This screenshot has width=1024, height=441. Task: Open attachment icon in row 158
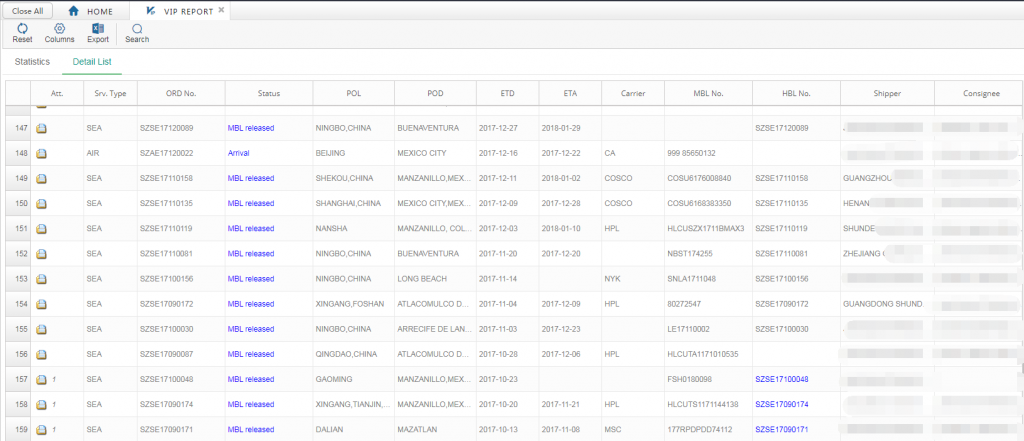(x=42, y=405)
